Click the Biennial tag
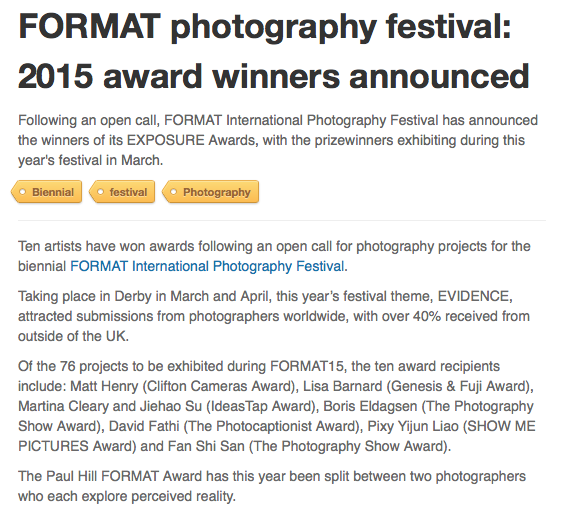 (x=47, y=192)
